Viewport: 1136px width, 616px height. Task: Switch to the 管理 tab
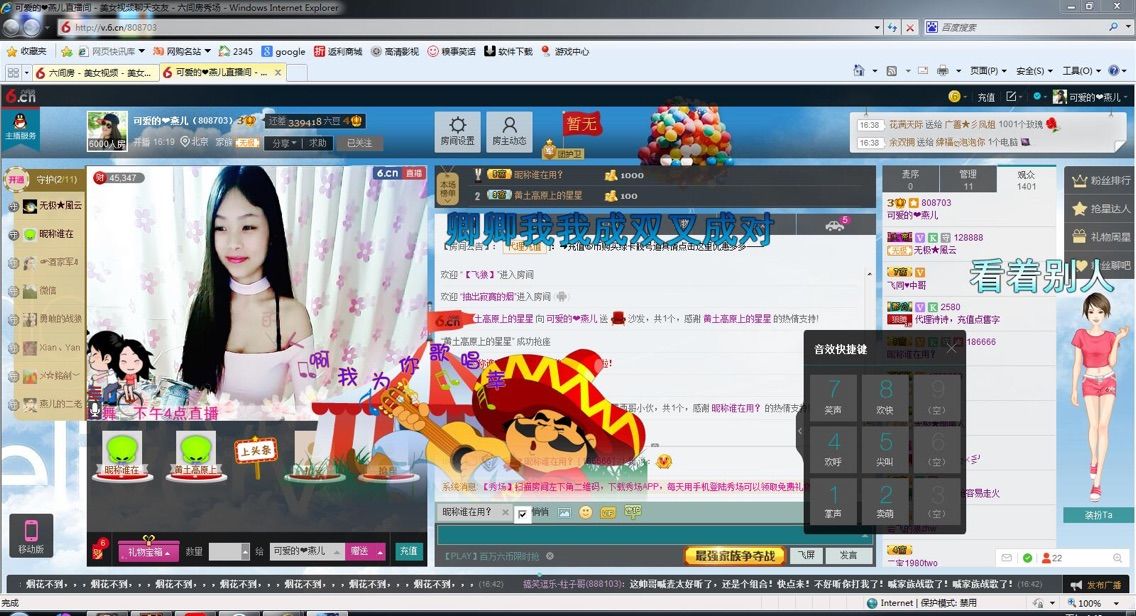(x=968, y=179)
